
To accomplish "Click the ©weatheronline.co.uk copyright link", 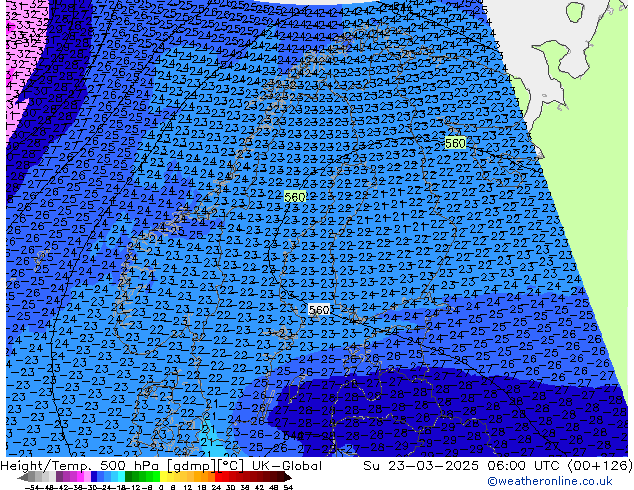I will (x=550, y=481).
